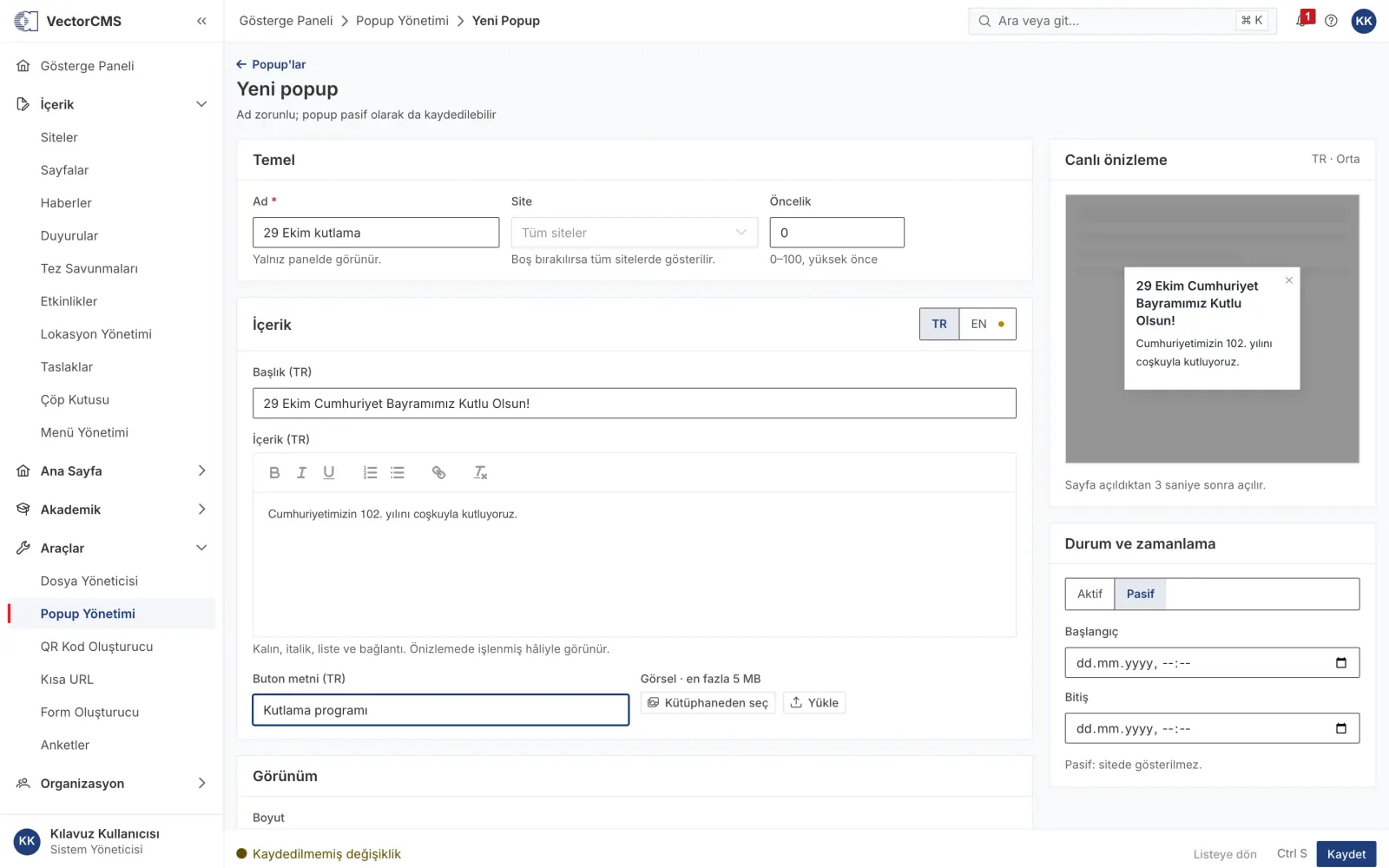Focus the Ad input field
Image resolution: width=1389 pixels, height=868 pixels.
[376, 233]
